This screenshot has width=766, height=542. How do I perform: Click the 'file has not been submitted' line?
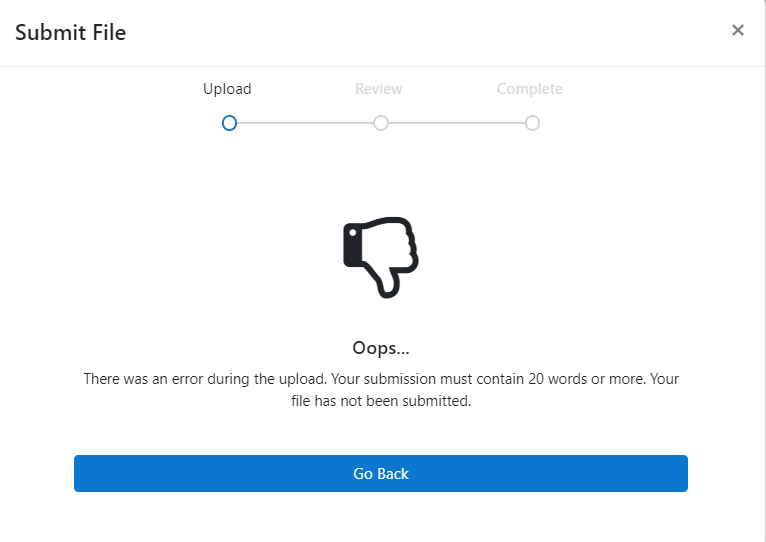[381, 401]
